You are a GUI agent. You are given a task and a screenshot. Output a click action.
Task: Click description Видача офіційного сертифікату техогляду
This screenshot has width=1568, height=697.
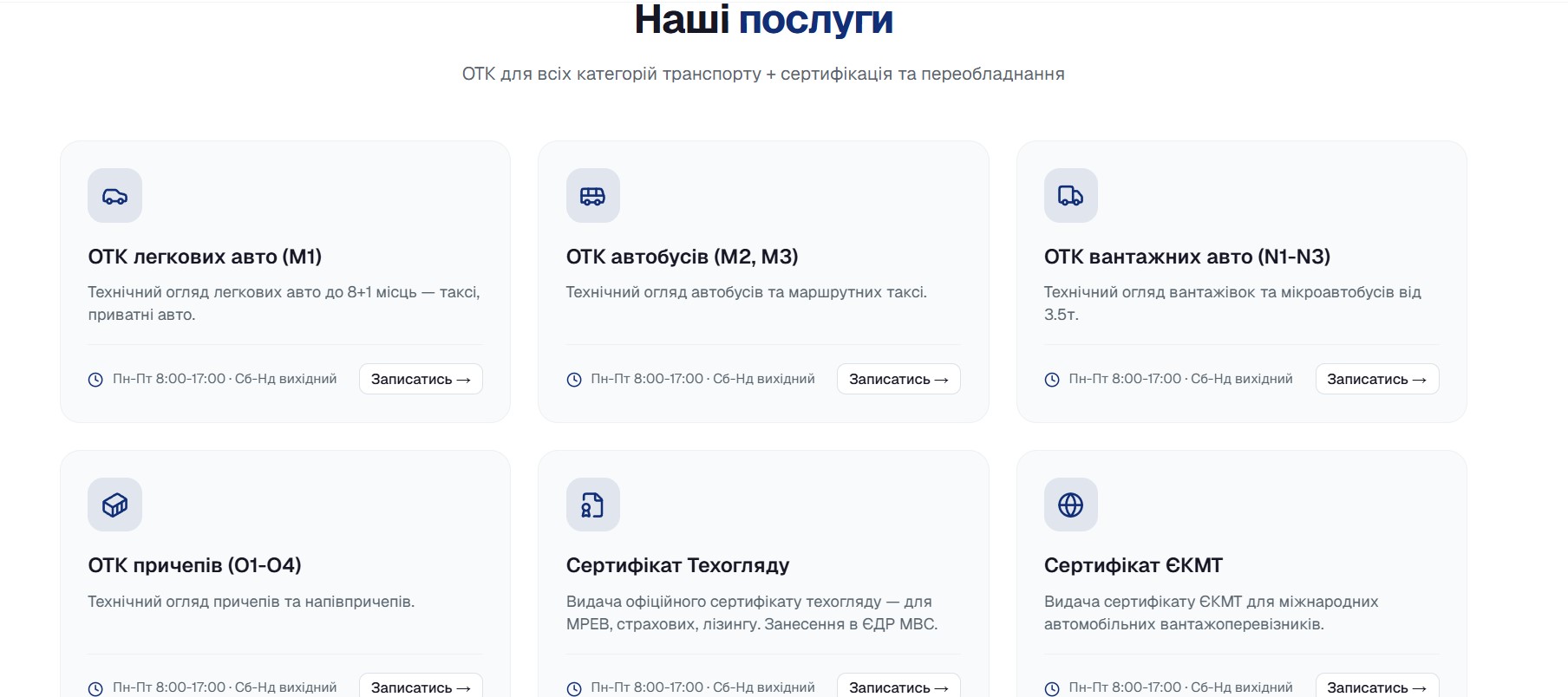[752, 613]
